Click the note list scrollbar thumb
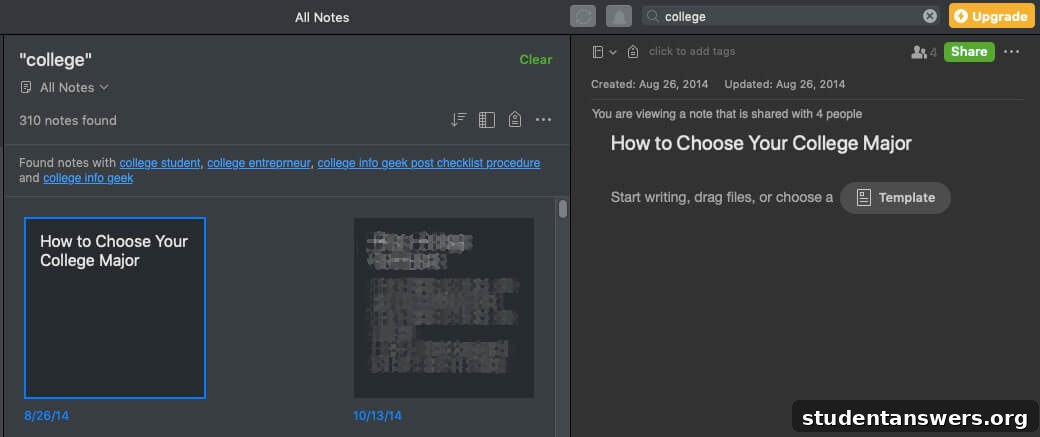The height and width of the screenshot is (437, 1040). 563,209
